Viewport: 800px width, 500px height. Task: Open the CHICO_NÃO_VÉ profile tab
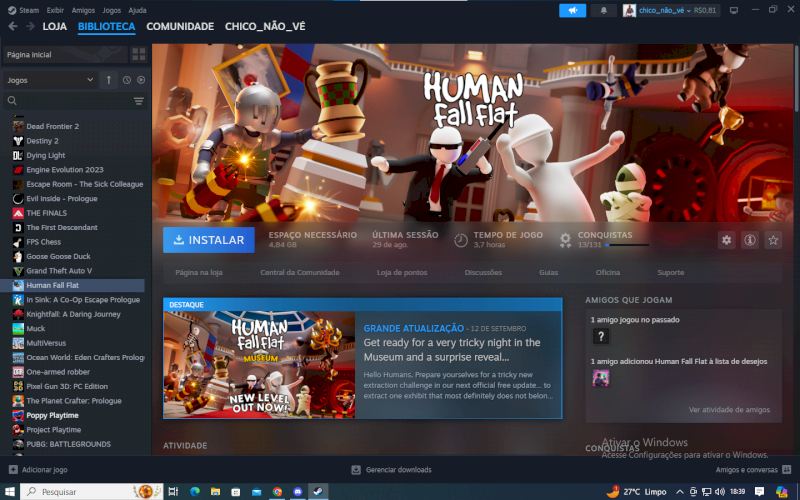(265, 27)
